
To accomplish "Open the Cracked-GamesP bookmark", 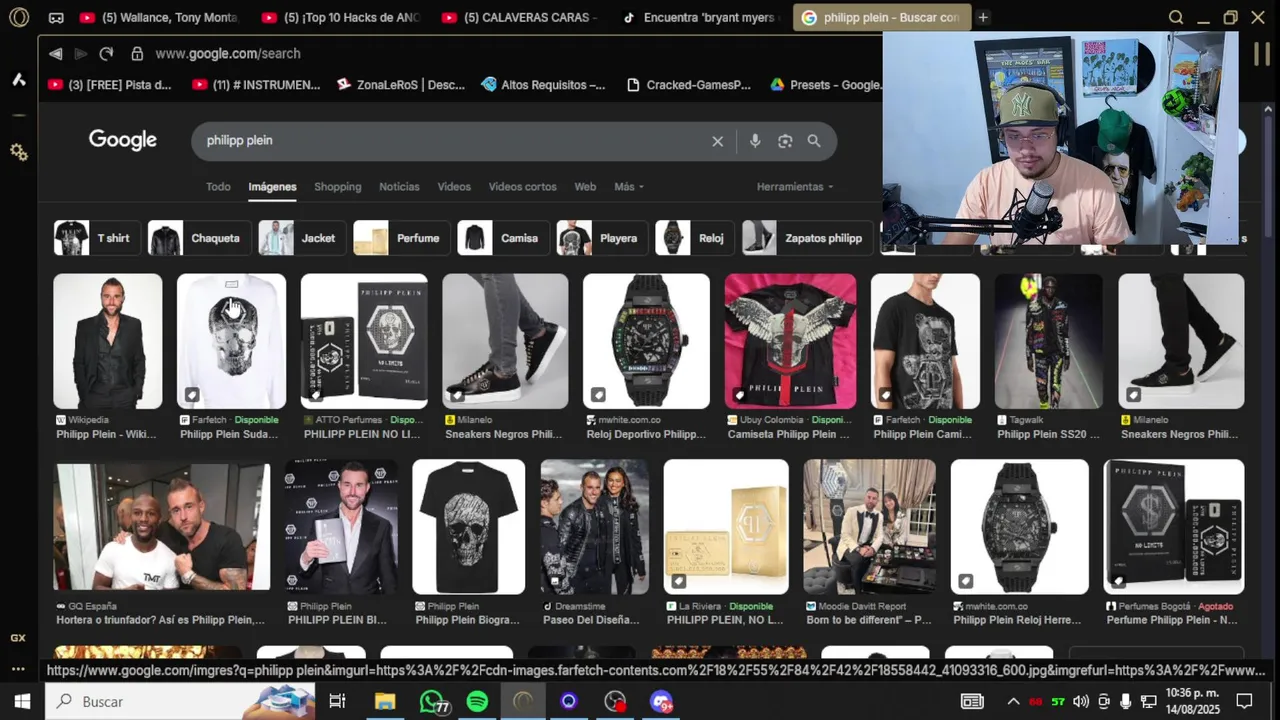I will point(688,85).
